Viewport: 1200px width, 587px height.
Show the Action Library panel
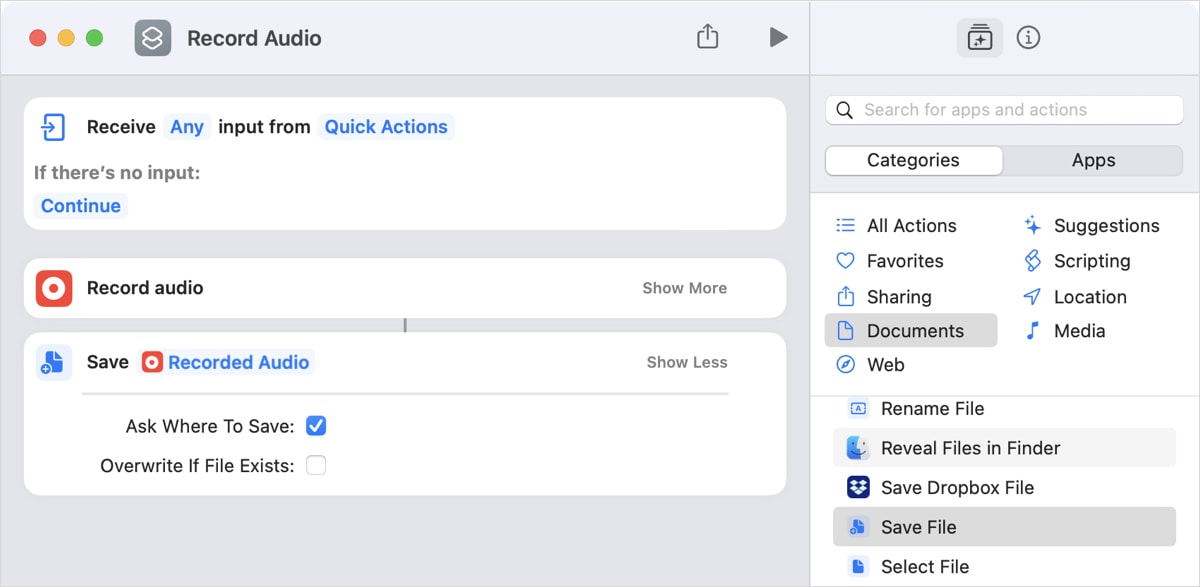979,37
